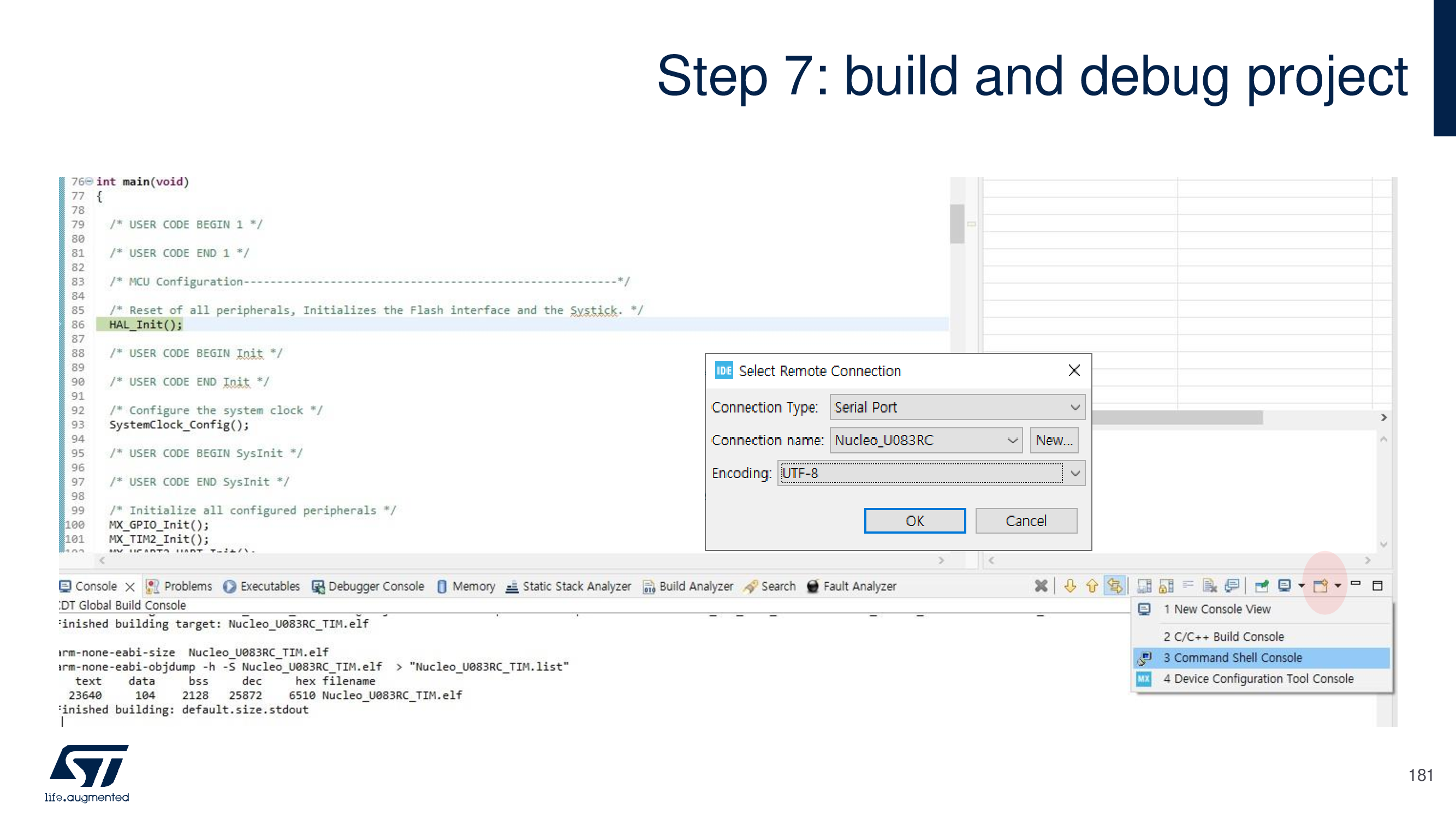Toggle the scroll lock icon in console toolbar
The image size is (1456, 819).
point(1166,585)
